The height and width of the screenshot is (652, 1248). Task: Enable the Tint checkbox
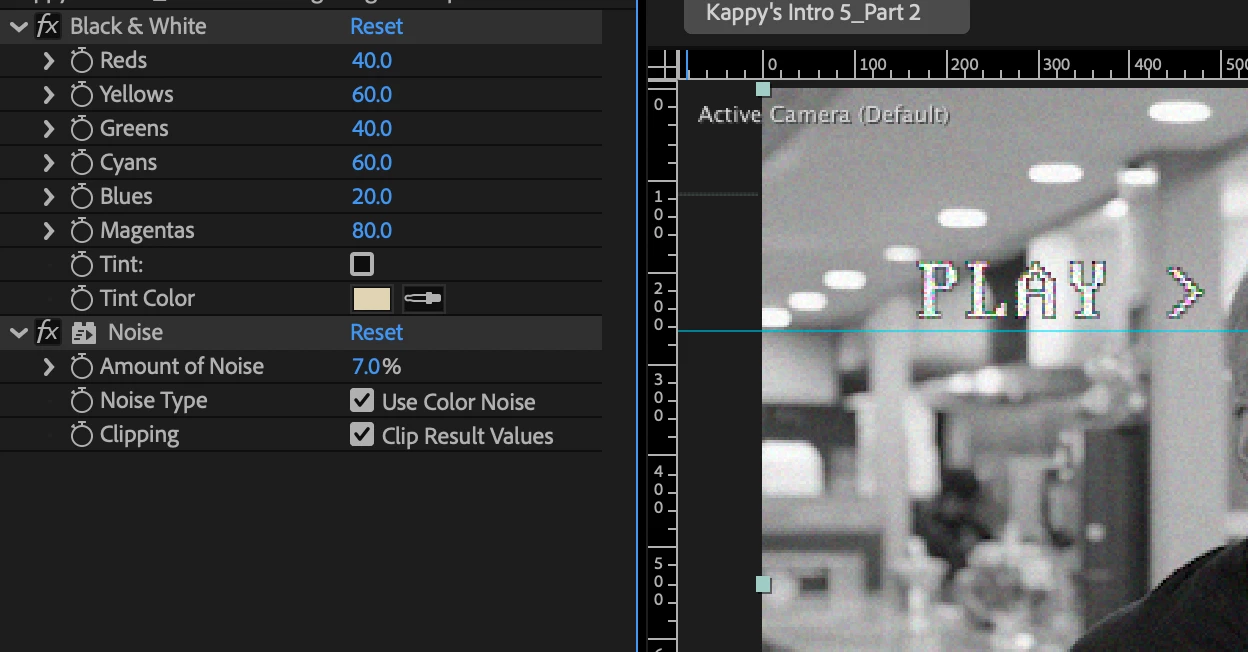tap(362, 264)
